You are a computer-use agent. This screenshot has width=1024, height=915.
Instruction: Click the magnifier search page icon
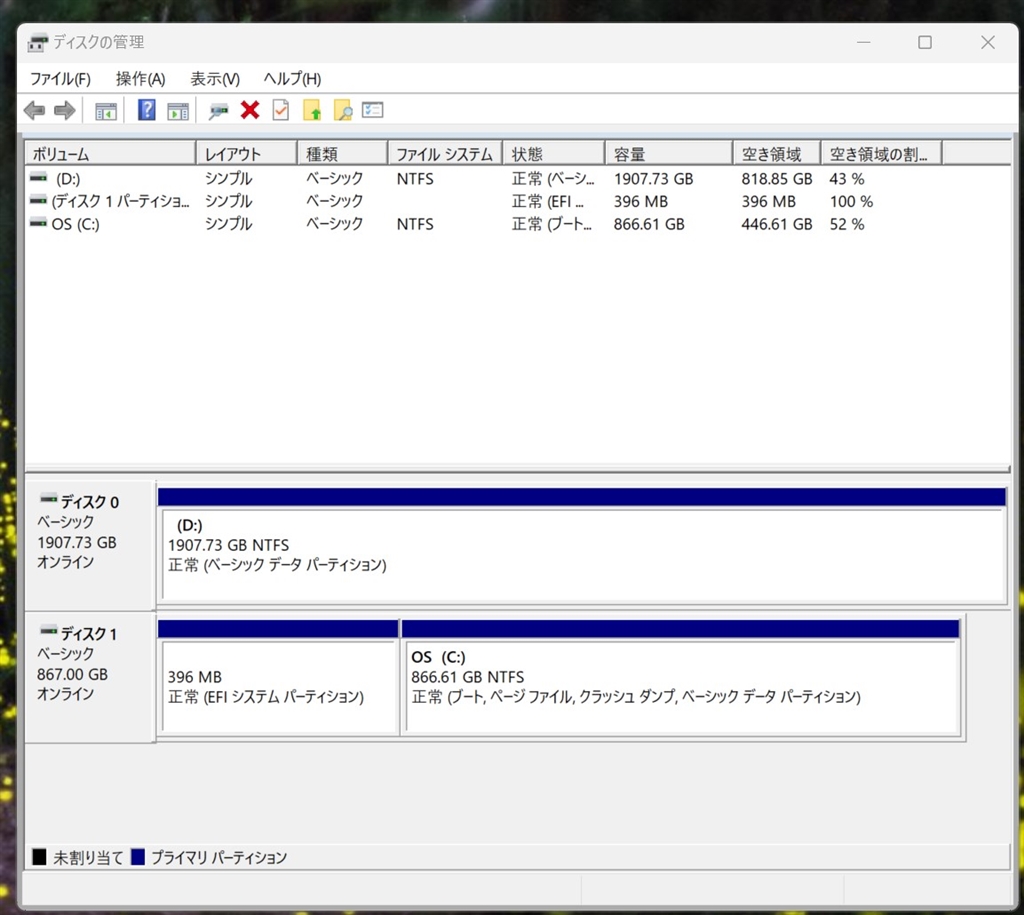343,111
